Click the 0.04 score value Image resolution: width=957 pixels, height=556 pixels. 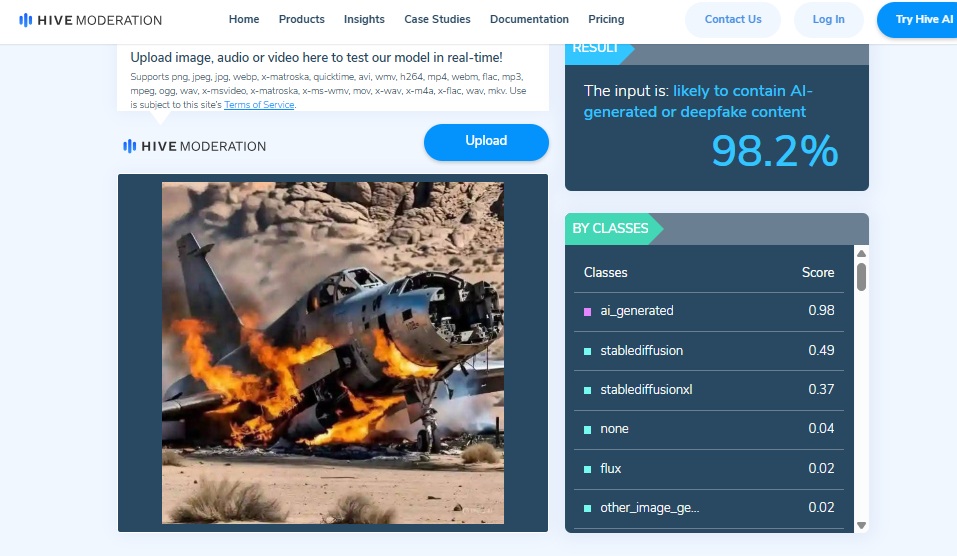click(821, 428)
